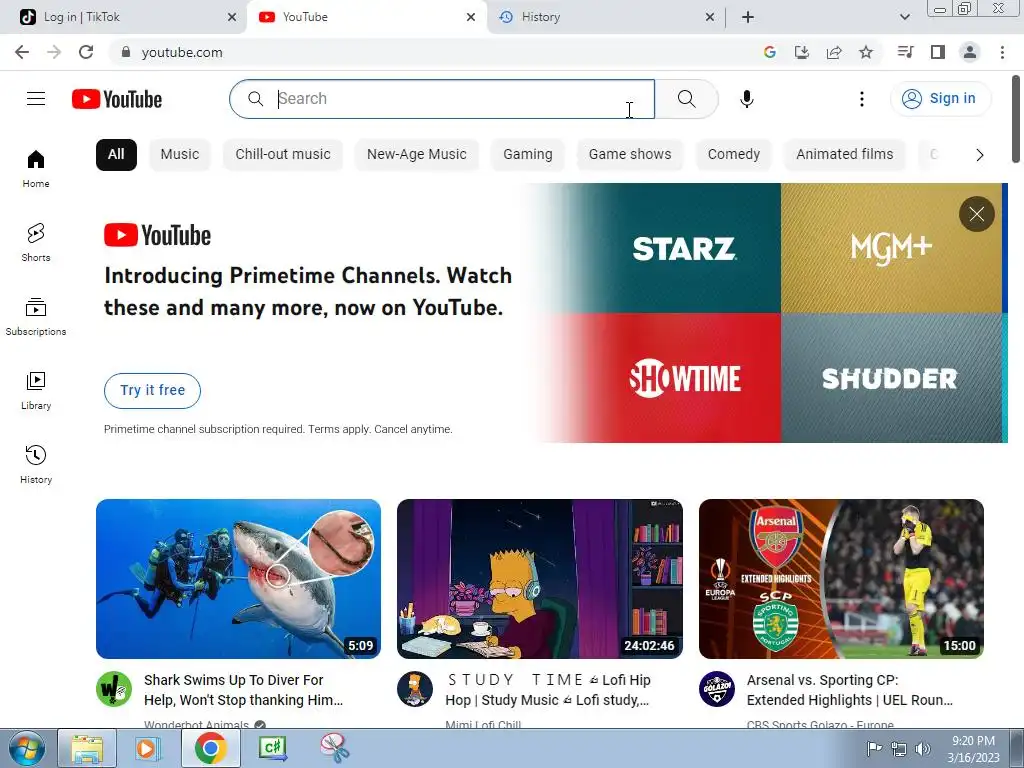This screenshot has width=1024, height=768.
Task: Click the shark and divers video thumbnail
Action: click(x=238, y=579)
